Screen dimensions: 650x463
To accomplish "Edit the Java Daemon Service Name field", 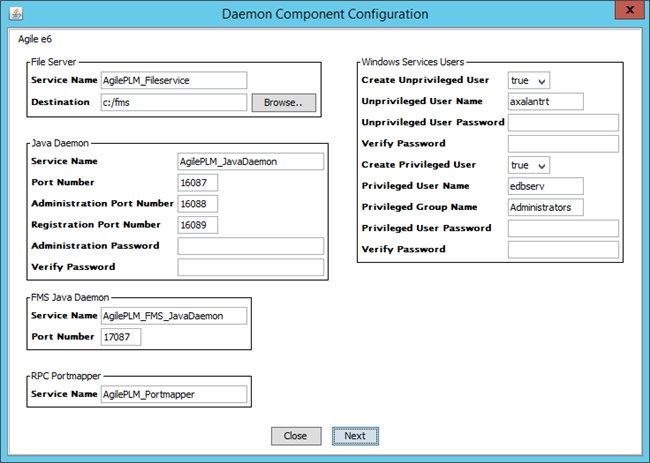I will (250, 162).
